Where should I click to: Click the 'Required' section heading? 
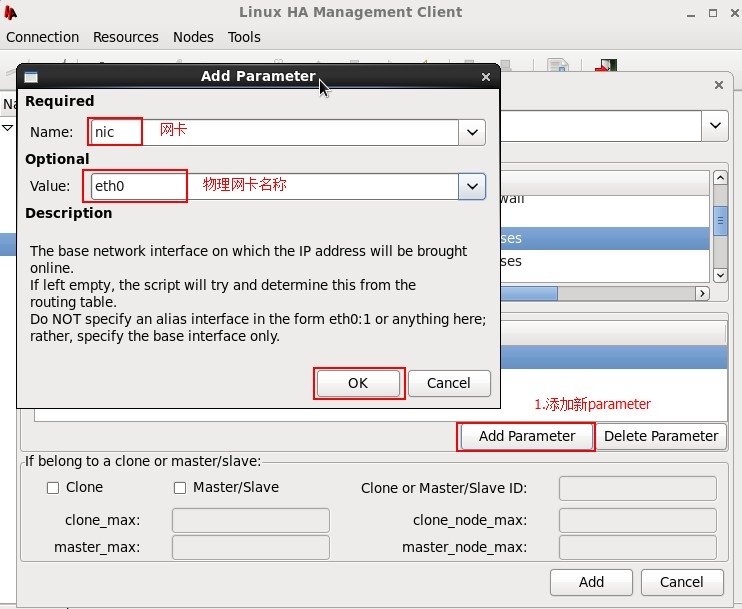click(x=60, y=101)
